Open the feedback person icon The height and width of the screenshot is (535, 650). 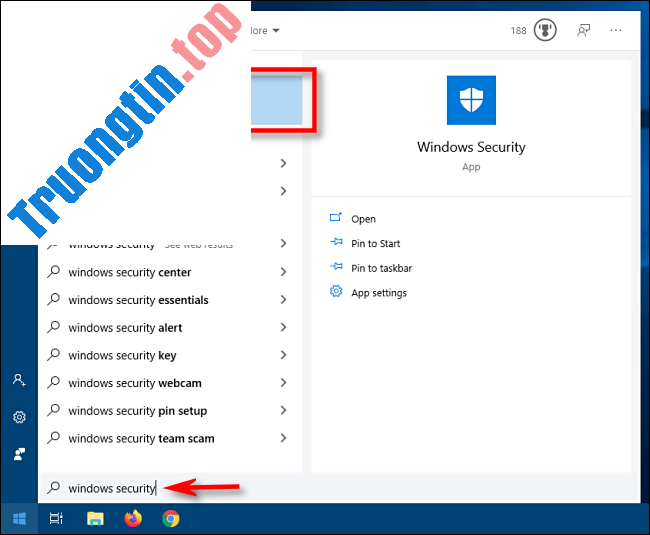584,30
